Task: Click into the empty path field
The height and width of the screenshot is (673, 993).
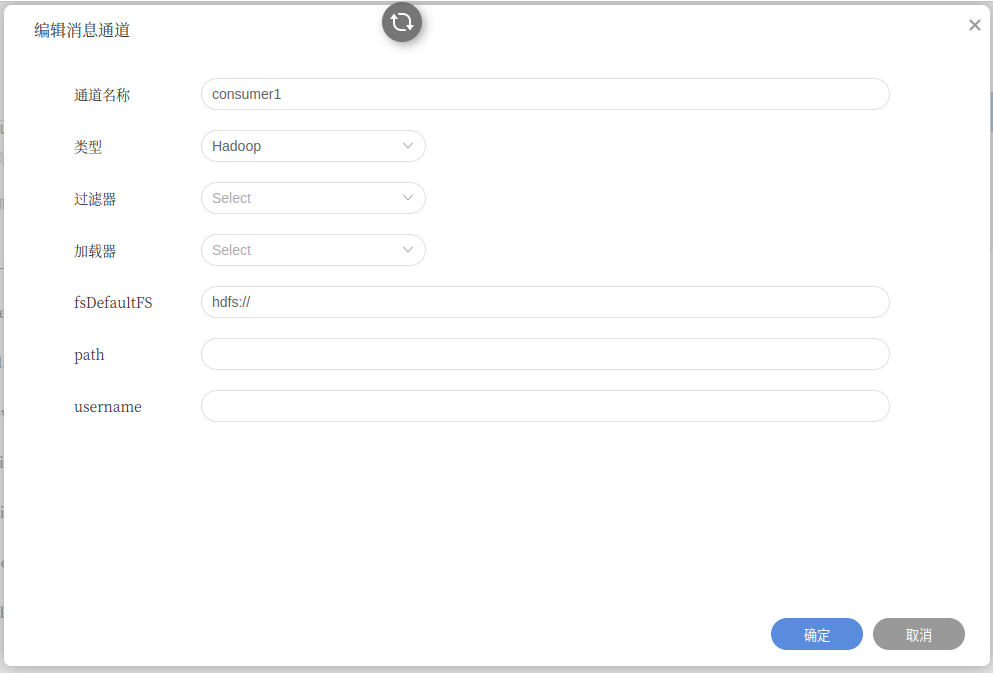Action: pyautogui.click(x=545, y=354)
